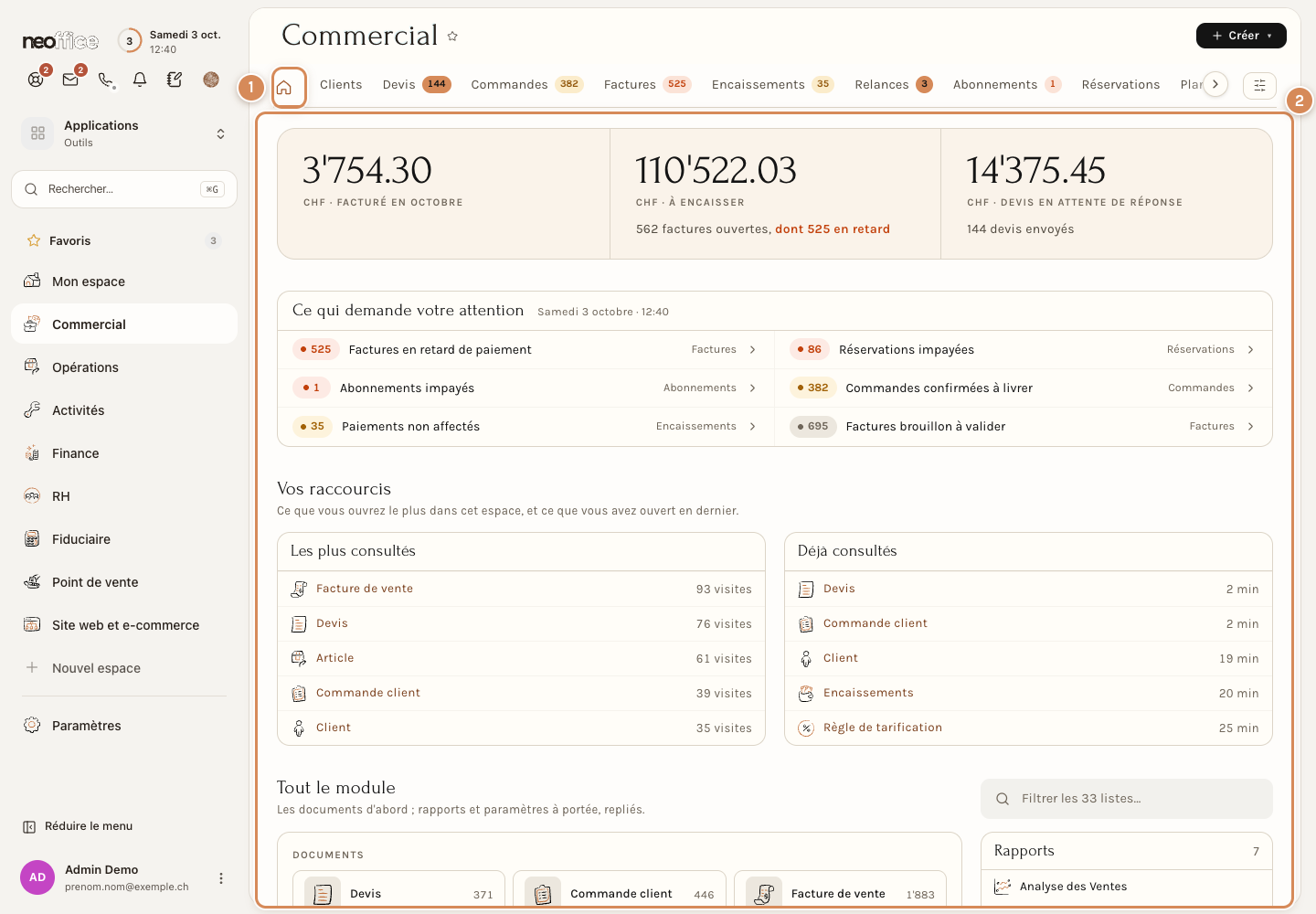Open Facture de vente in Les plus consultés
The height and width of the screenshot is (914, 1316).
point(521,589)
